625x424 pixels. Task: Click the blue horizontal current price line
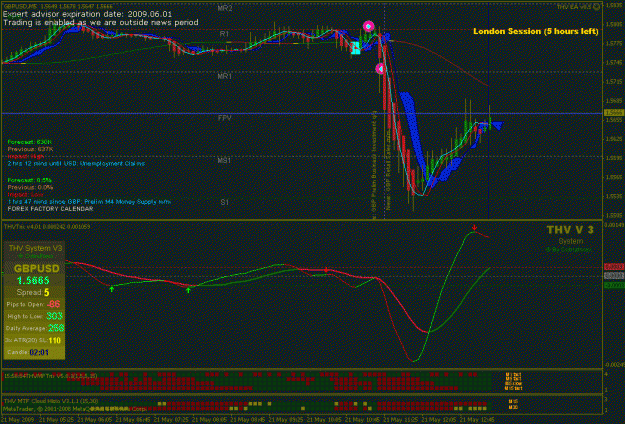click(x=302, y=114)
